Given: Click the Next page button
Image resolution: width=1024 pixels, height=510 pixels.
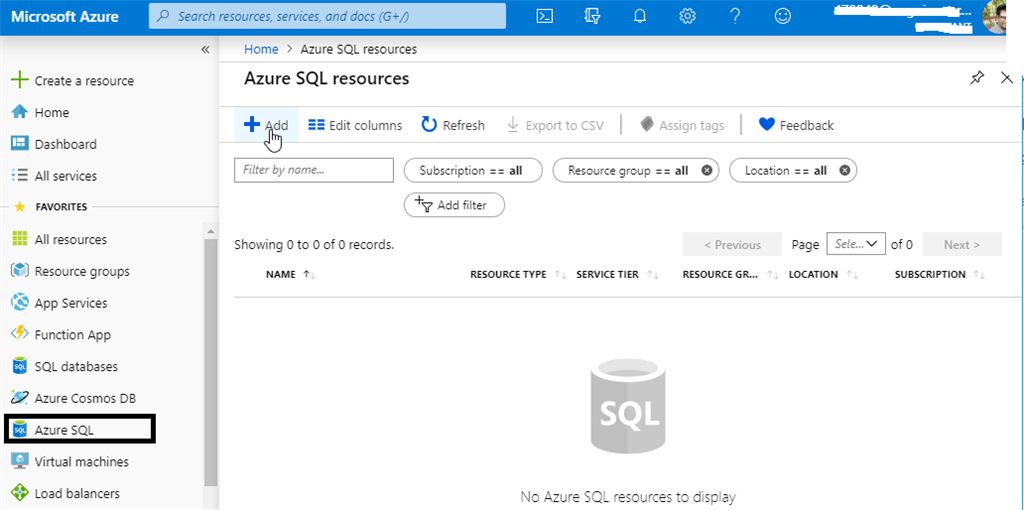Looking at the screenshot, I should [962, 245].
